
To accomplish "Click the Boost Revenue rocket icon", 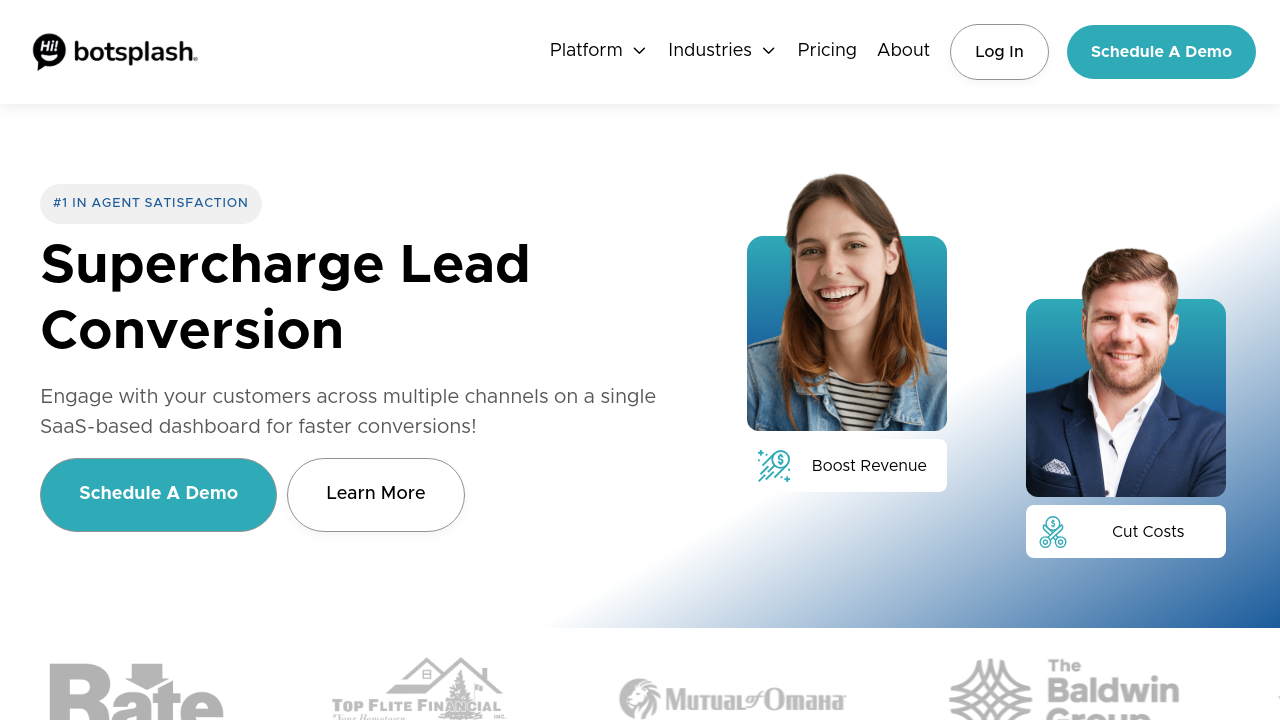I will pos(774,466).
